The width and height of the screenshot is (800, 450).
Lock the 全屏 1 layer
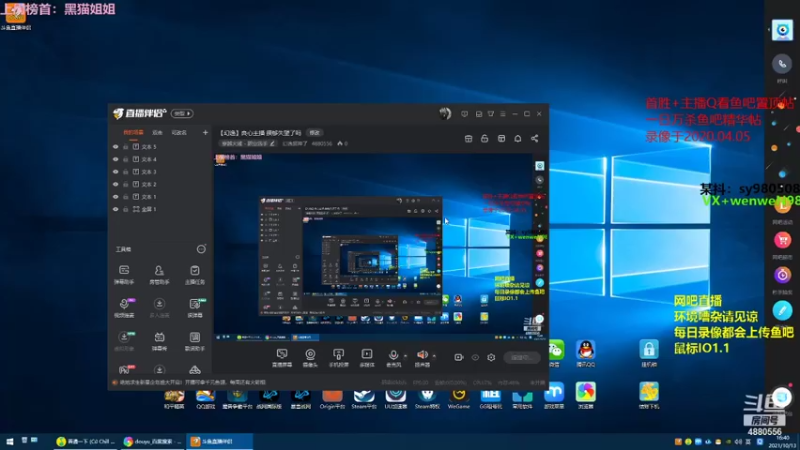tap(126, 209)
